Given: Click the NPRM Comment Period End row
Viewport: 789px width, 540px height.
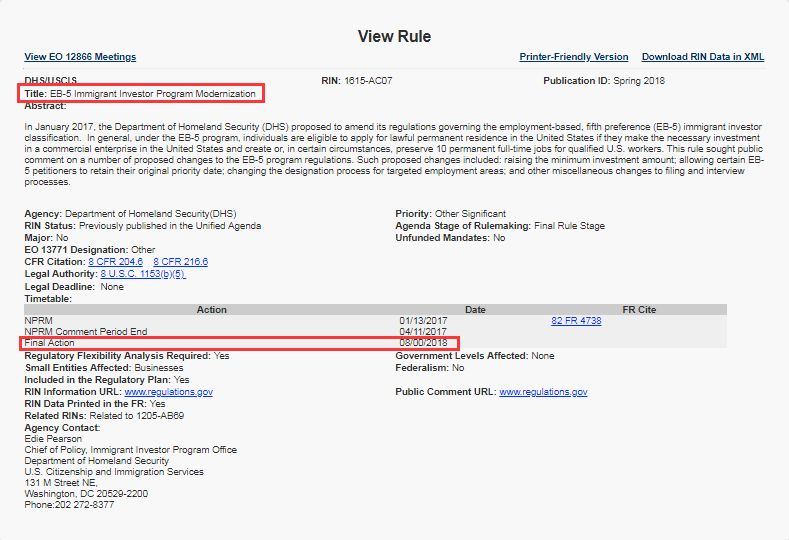Looking at the screenshot, I should (x=85, y=332).
